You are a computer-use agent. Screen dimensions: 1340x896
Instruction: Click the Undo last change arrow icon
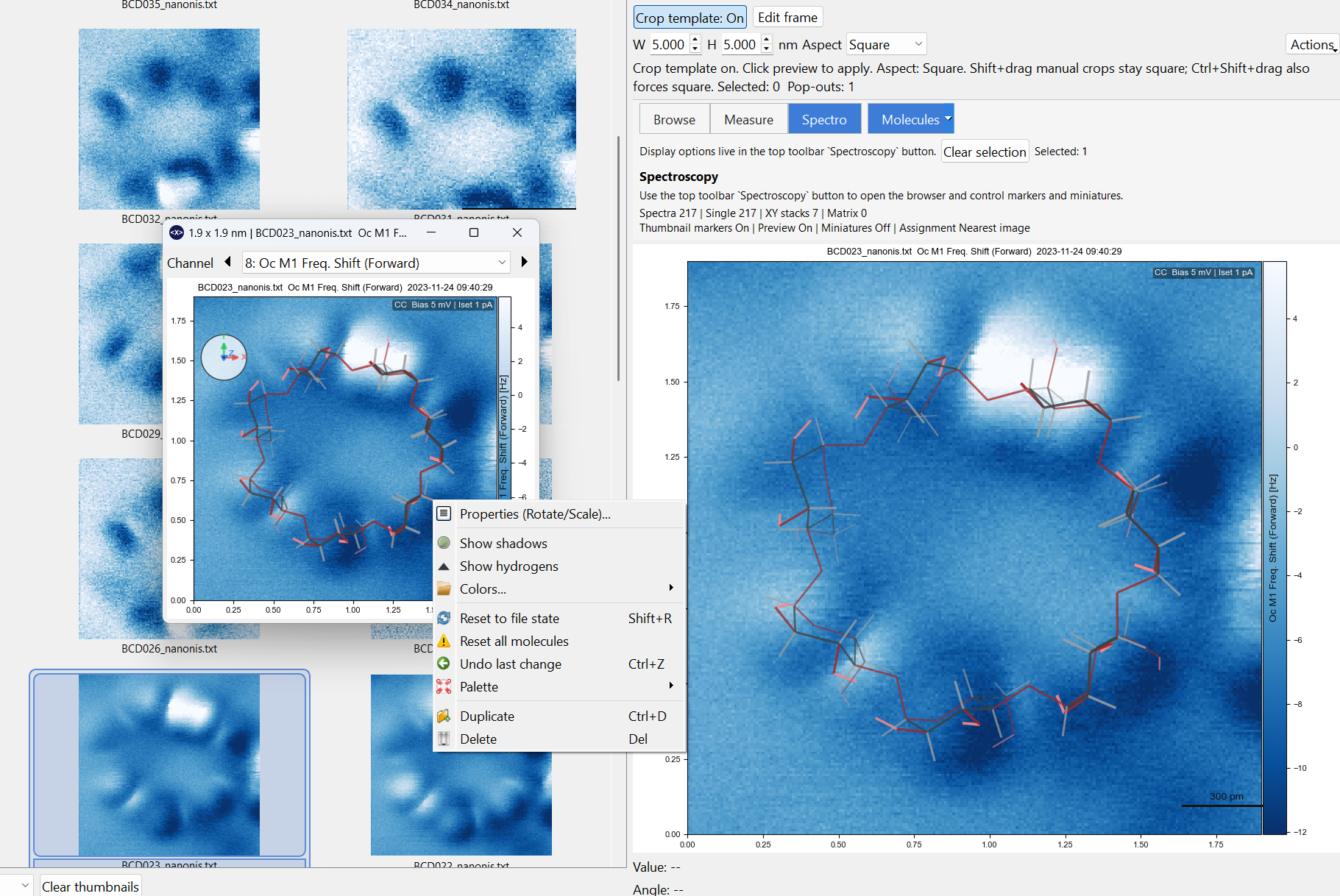coord(444,664)
